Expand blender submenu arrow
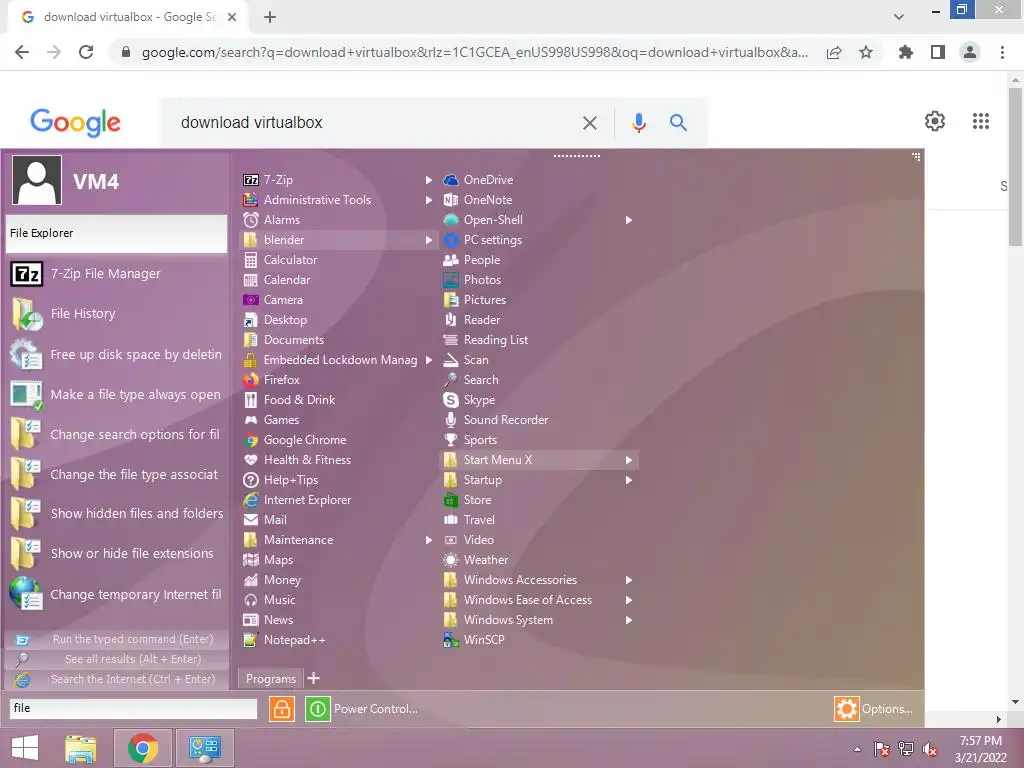 pos(428,240)
